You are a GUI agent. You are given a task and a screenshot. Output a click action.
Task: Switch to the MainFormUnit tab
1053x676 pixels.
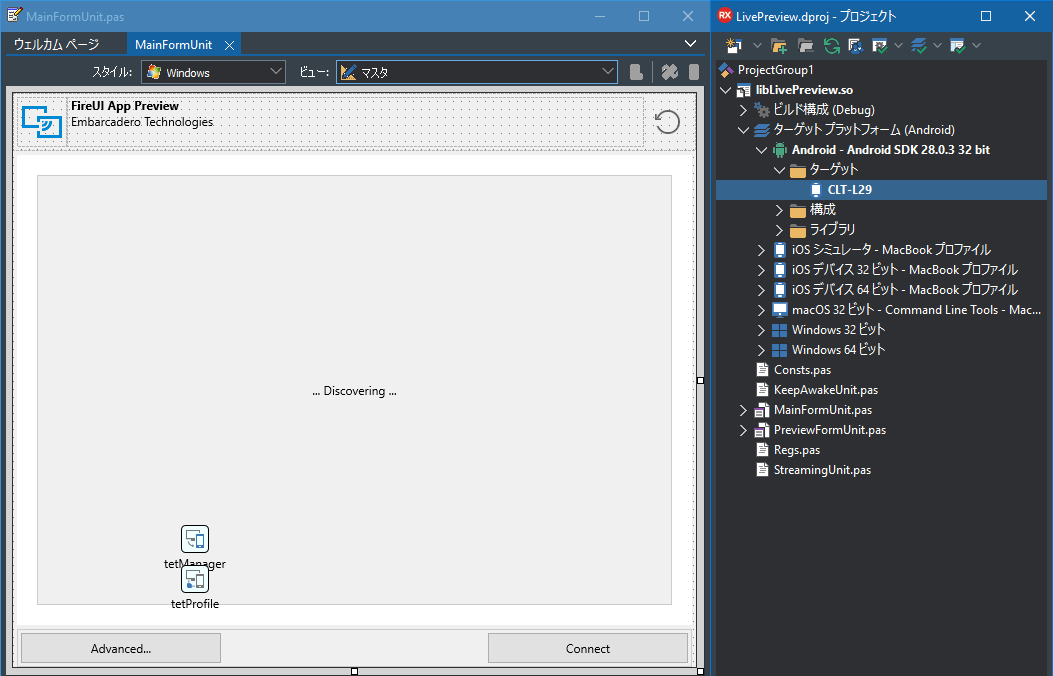point(173,45)
